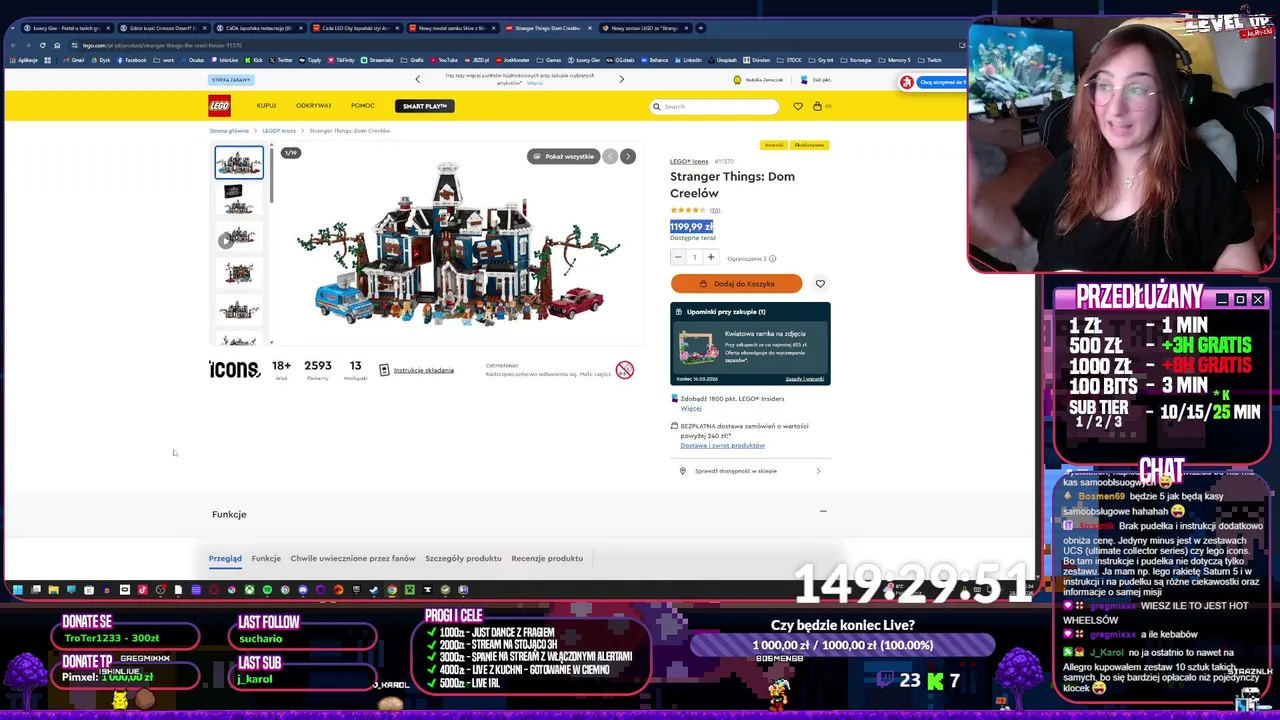Click the LEGO logo in header
The height and width of the screenshot is (720, 1280).
219,106
